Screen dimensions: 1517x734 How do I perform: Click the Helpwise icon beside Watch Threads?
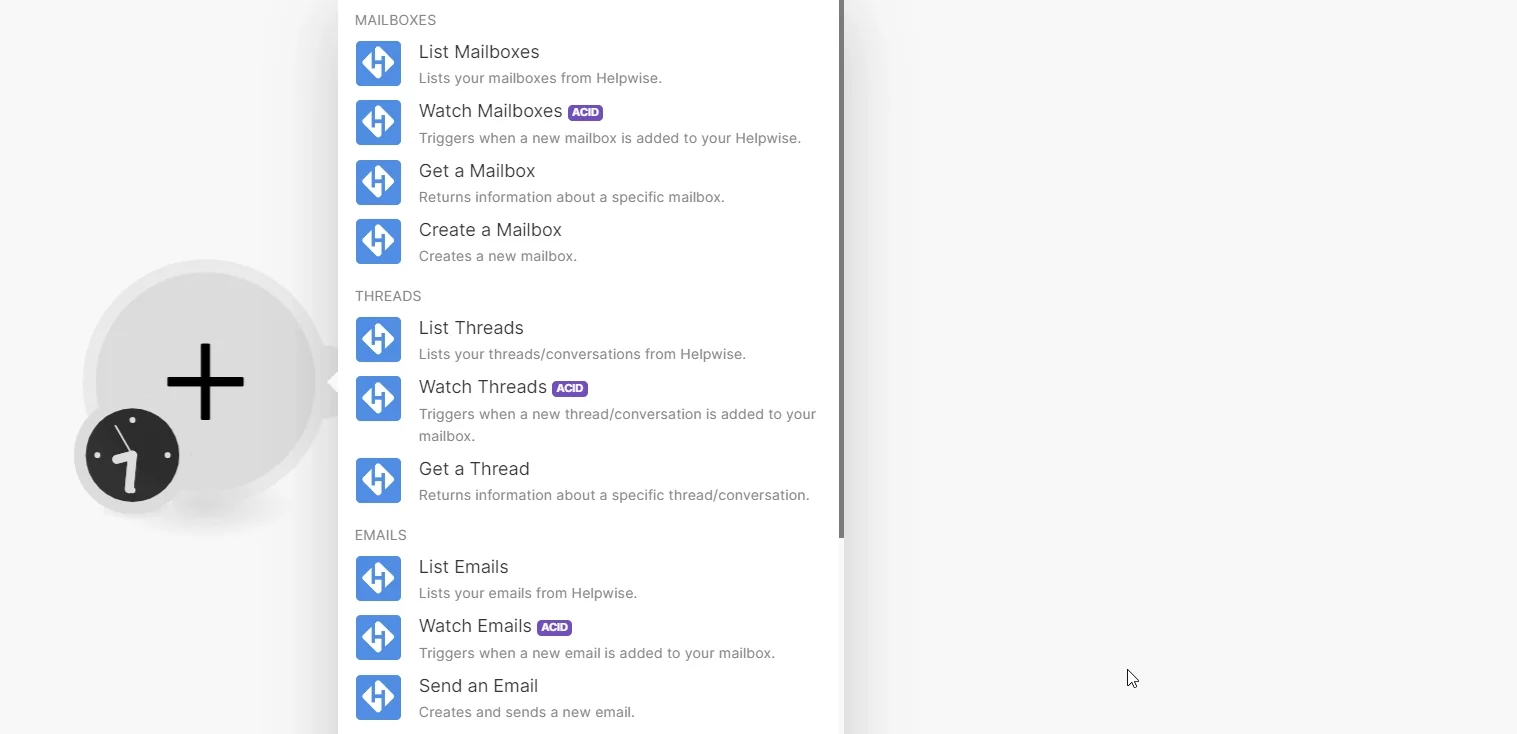(x=378, y=399)
